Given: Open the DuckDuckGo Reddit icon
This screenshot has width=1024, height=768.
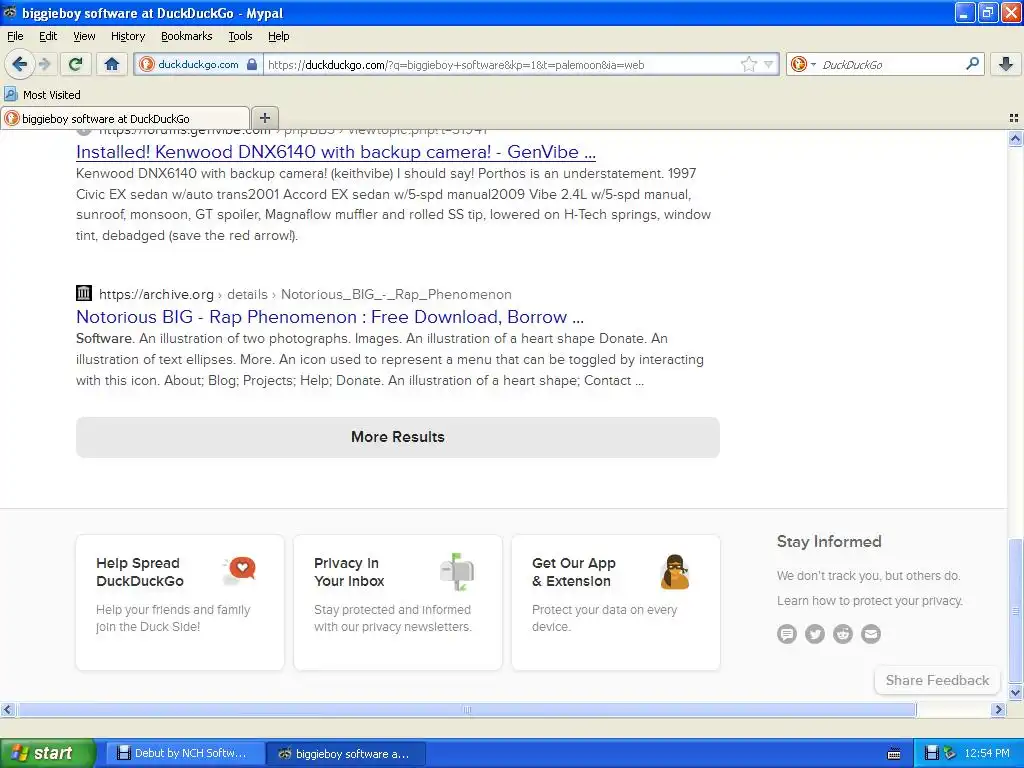Looking at the screenshot, I should [843, 633].
